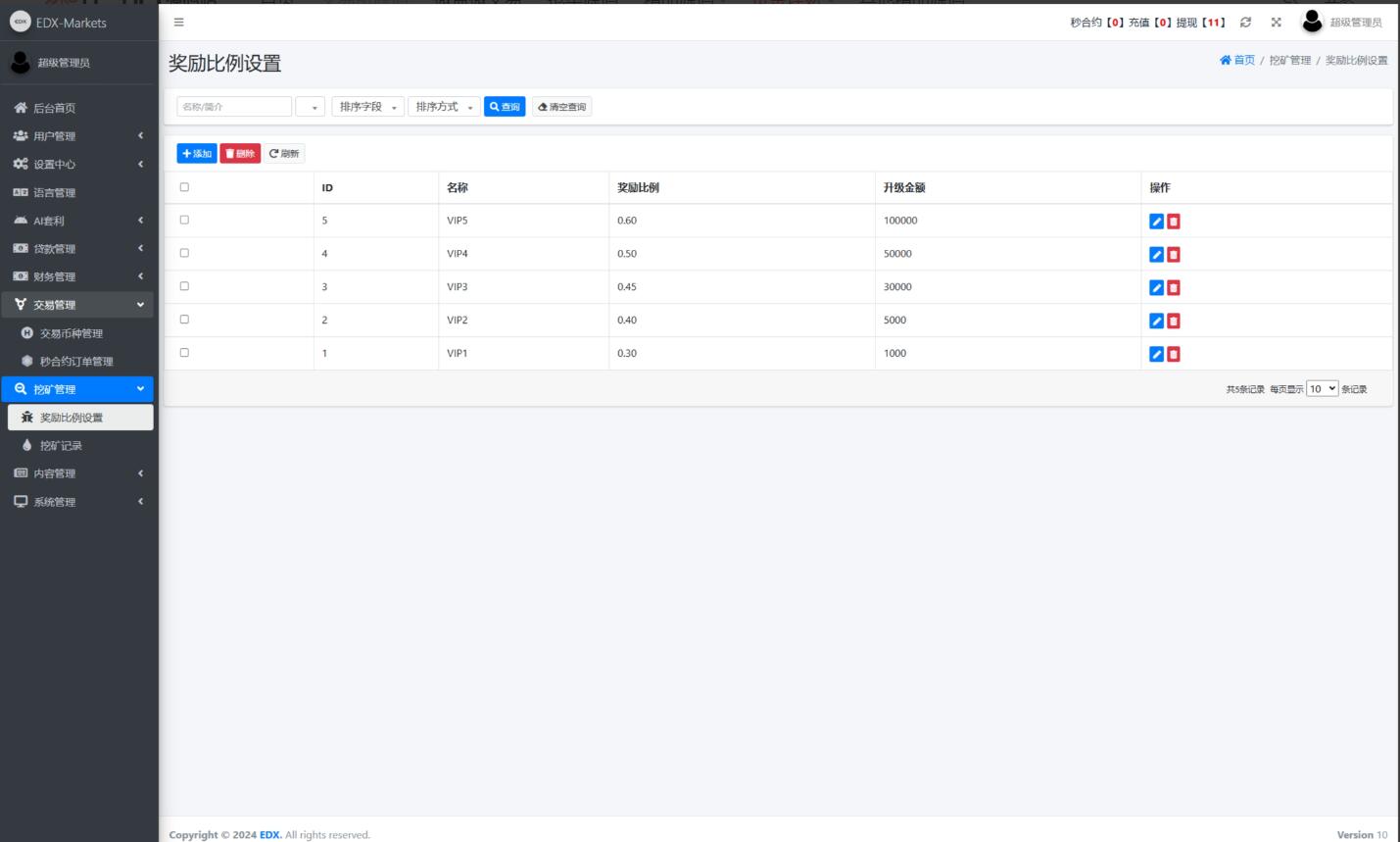Open the records-per-page dropdown showing 10
Screen dimensions: 1400x842
tap(1322, 389)
